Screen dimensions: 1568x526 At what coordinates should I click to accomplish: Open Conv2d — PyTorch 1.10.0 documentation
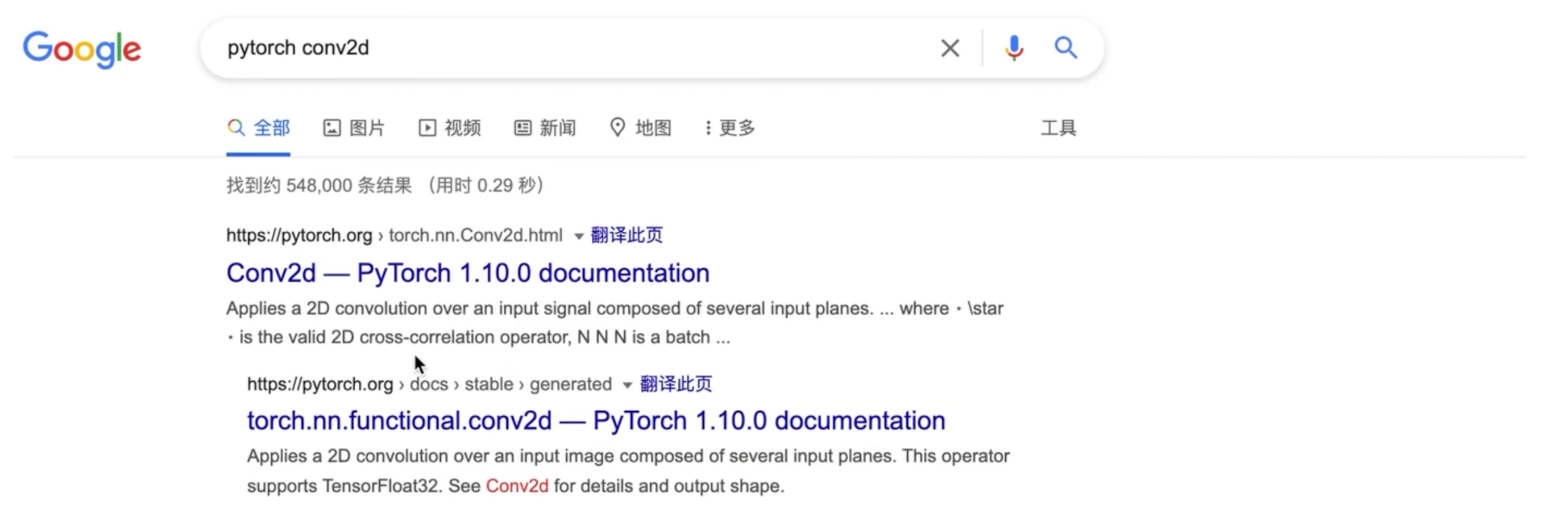click(x=467, y=273)
